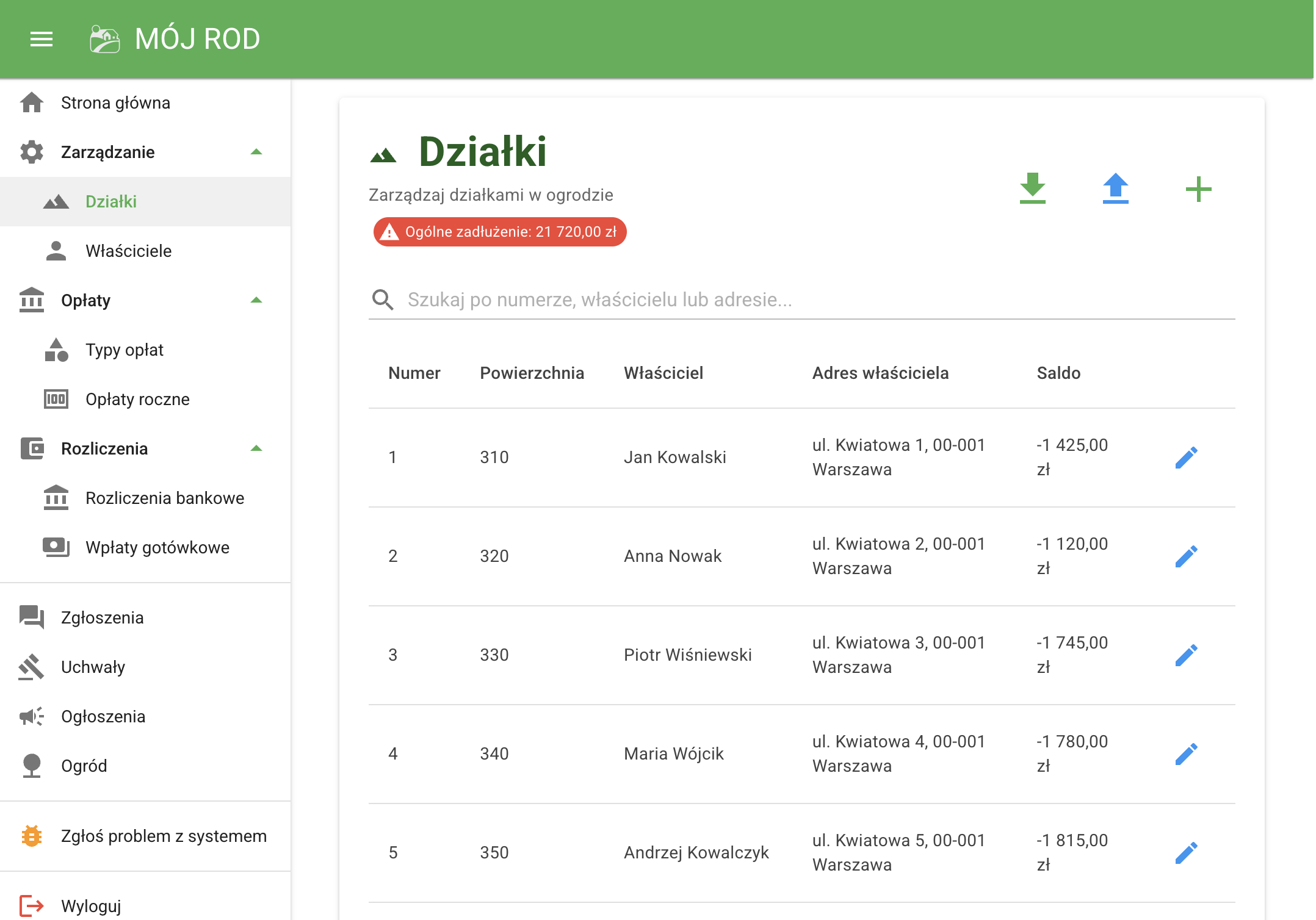Open the hamburger navigation menu
Viewport: 1316px width, 920px height.
click(x=42, y=39)
